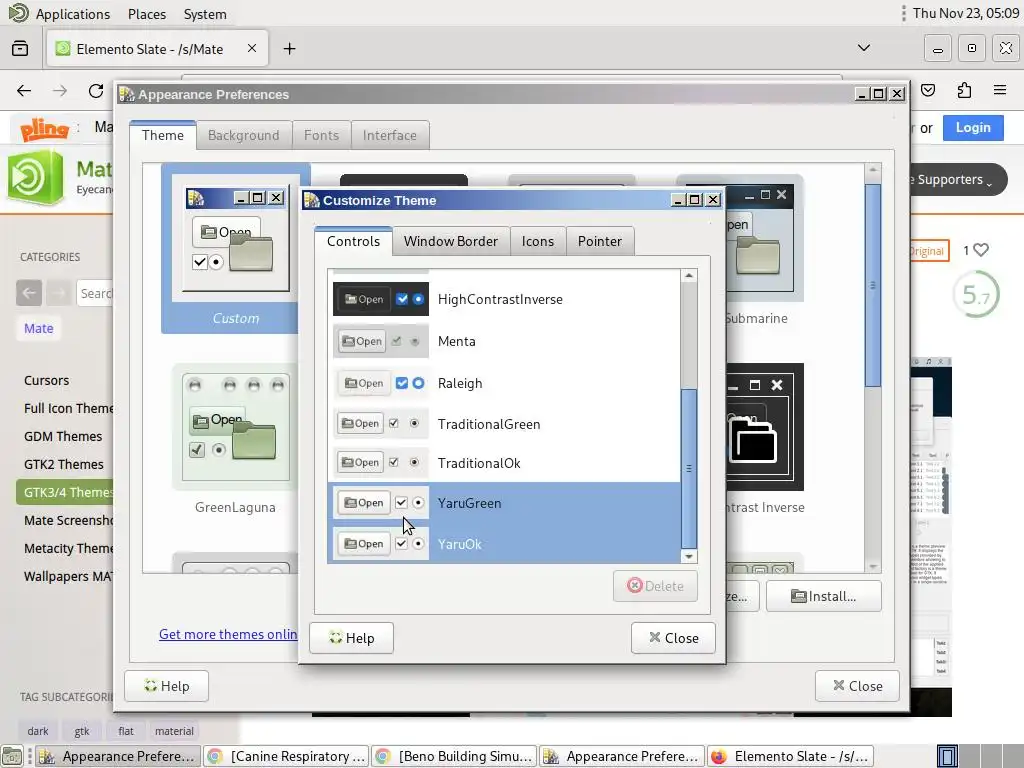The width and height of the screenshot is (1024, 768).
Task: Open the Controls tab in Customize Theme
Action: tap(353, 241)
